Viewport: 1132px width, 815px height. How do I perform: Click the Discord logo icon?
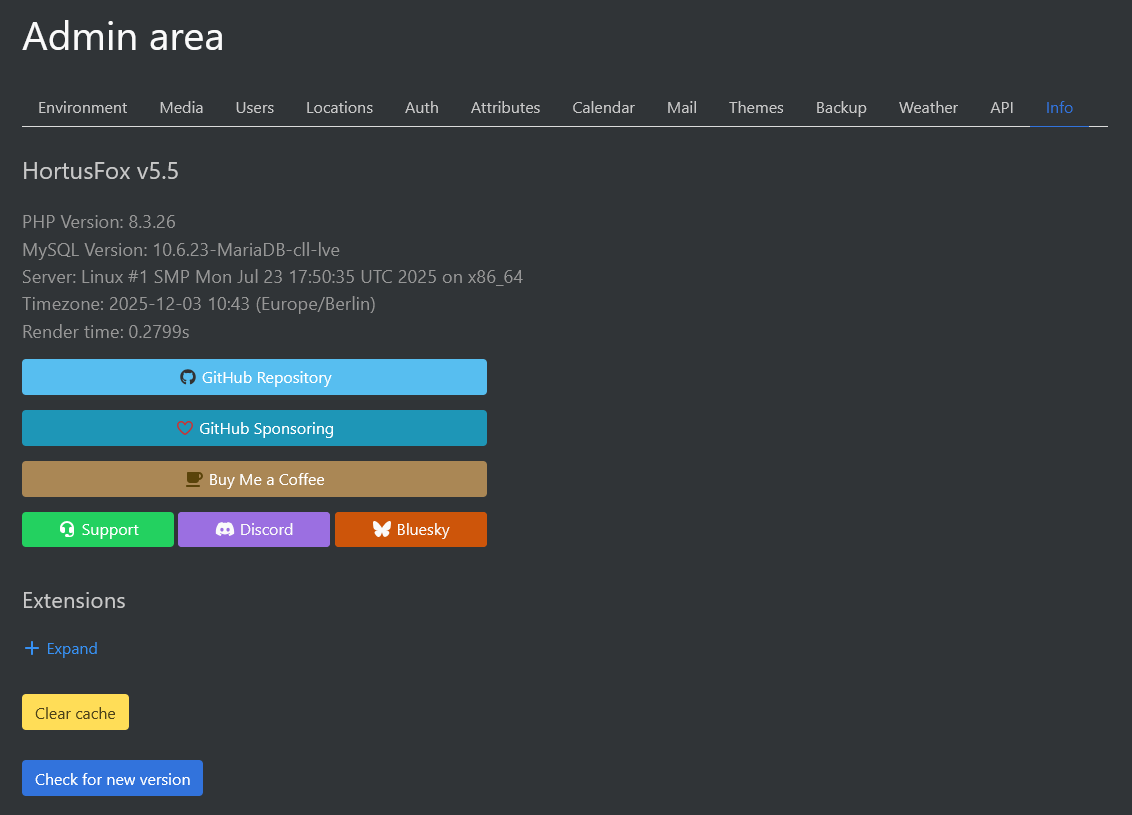[227, 529]
